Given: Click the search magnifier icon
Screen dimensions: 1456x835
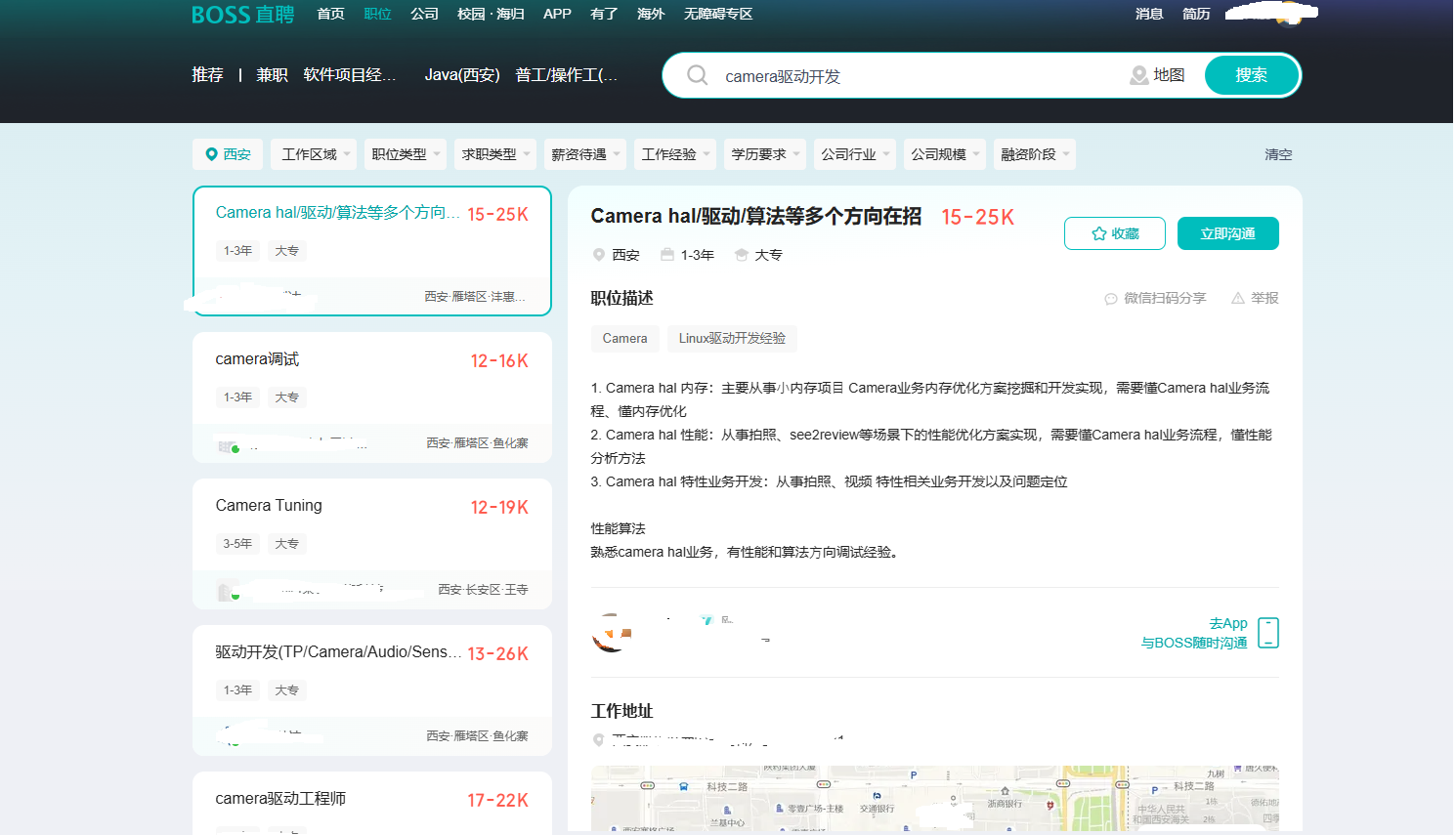Looking at the screenshot, I should click(x=697, y=75).
